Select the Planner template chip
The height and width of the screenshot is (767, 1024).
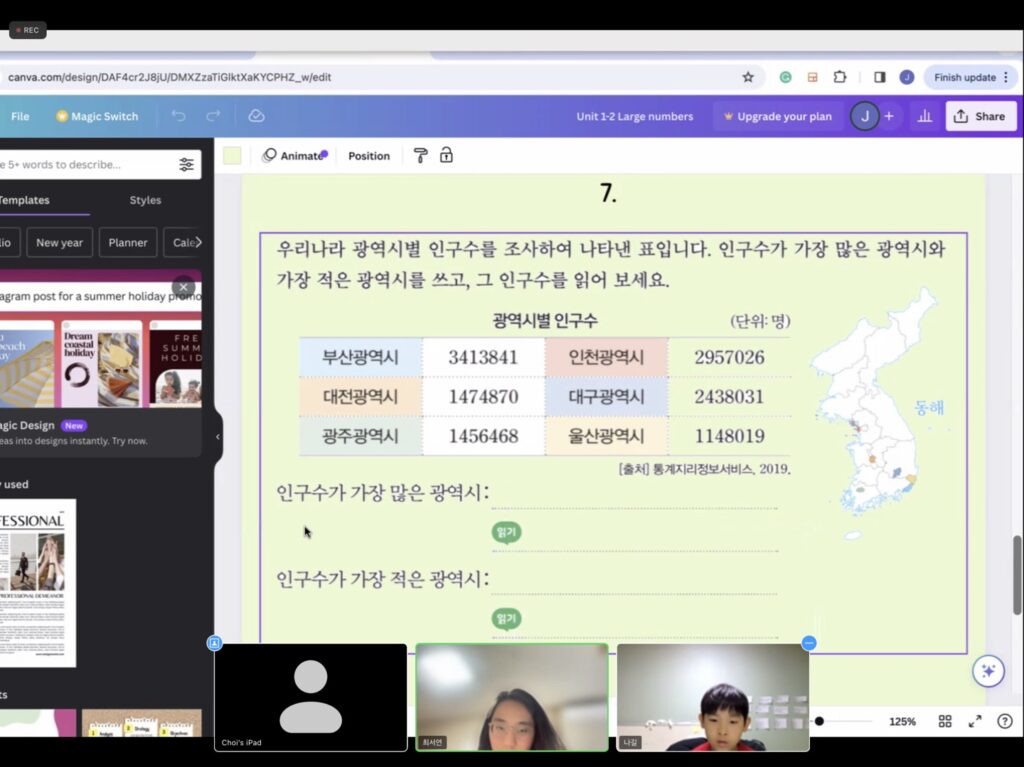pyautogui.click(x=128, y=242)
